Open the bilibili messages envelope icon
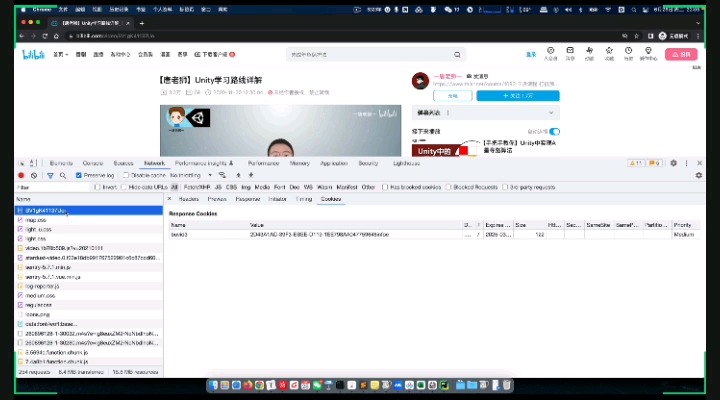The image size is (720, 400). point(570,53)
